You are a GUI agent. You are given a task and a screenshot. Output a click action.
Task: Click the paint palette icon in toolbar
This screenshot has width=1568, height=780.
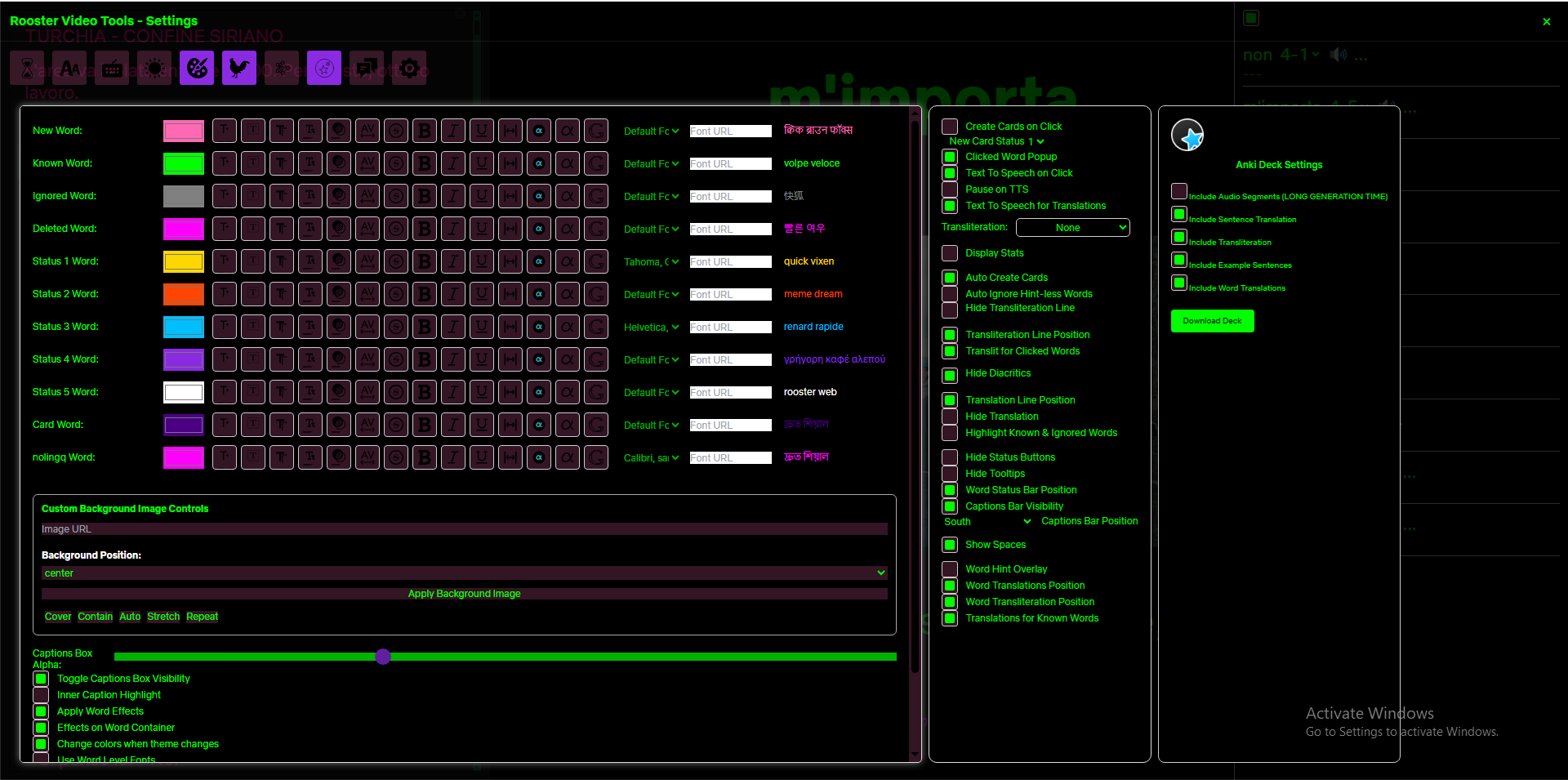197,68
